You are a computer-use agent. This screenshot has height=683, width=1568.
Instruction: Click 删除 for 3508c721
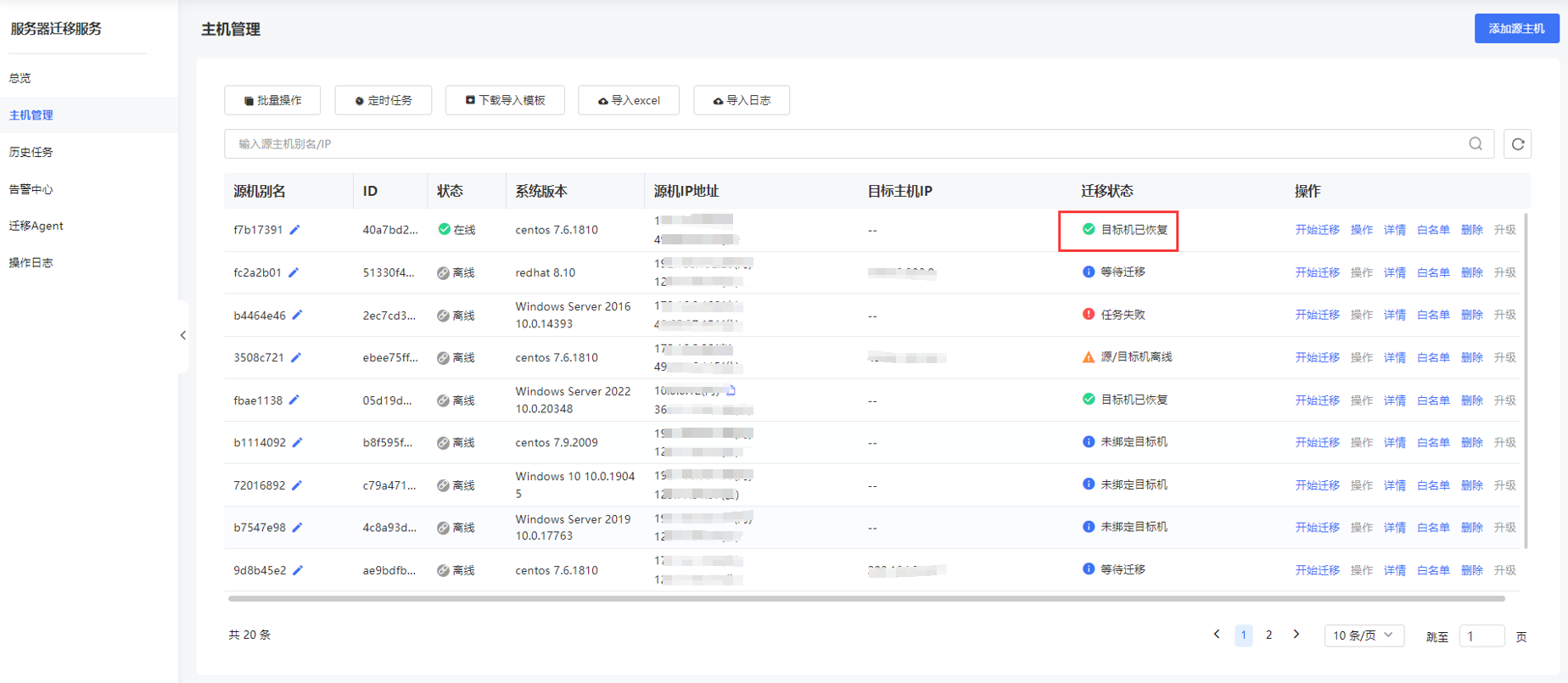click(1472, 357)
